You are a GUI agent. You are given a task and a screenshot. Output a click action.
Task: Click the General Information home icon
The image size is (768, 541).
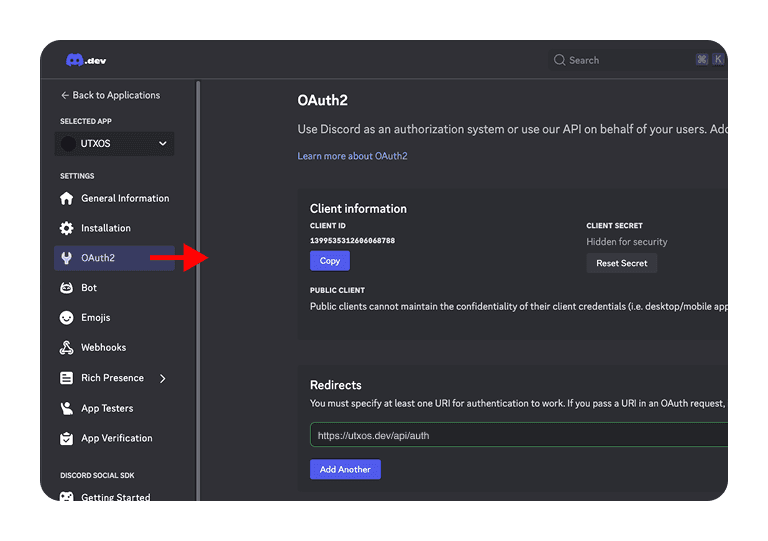coord(67,198)
